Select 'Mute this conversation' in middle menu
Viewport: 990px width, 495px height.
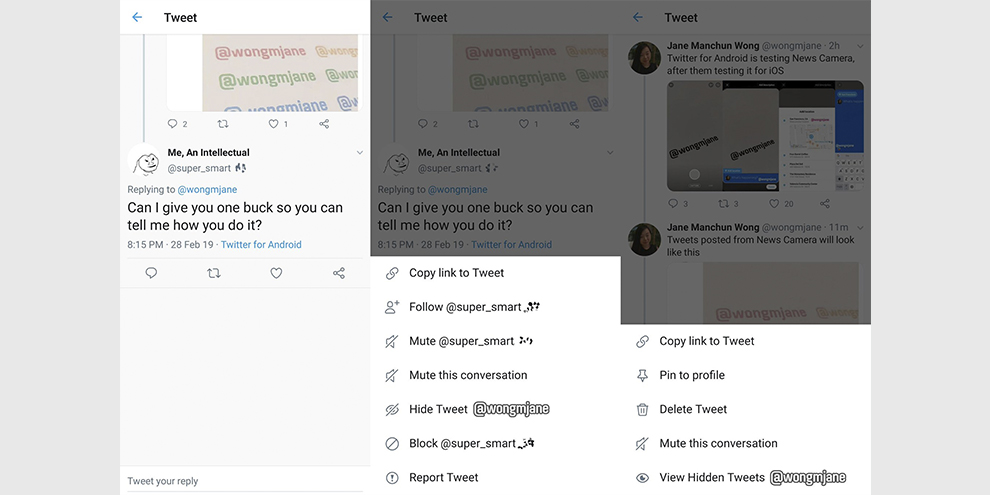496,375
